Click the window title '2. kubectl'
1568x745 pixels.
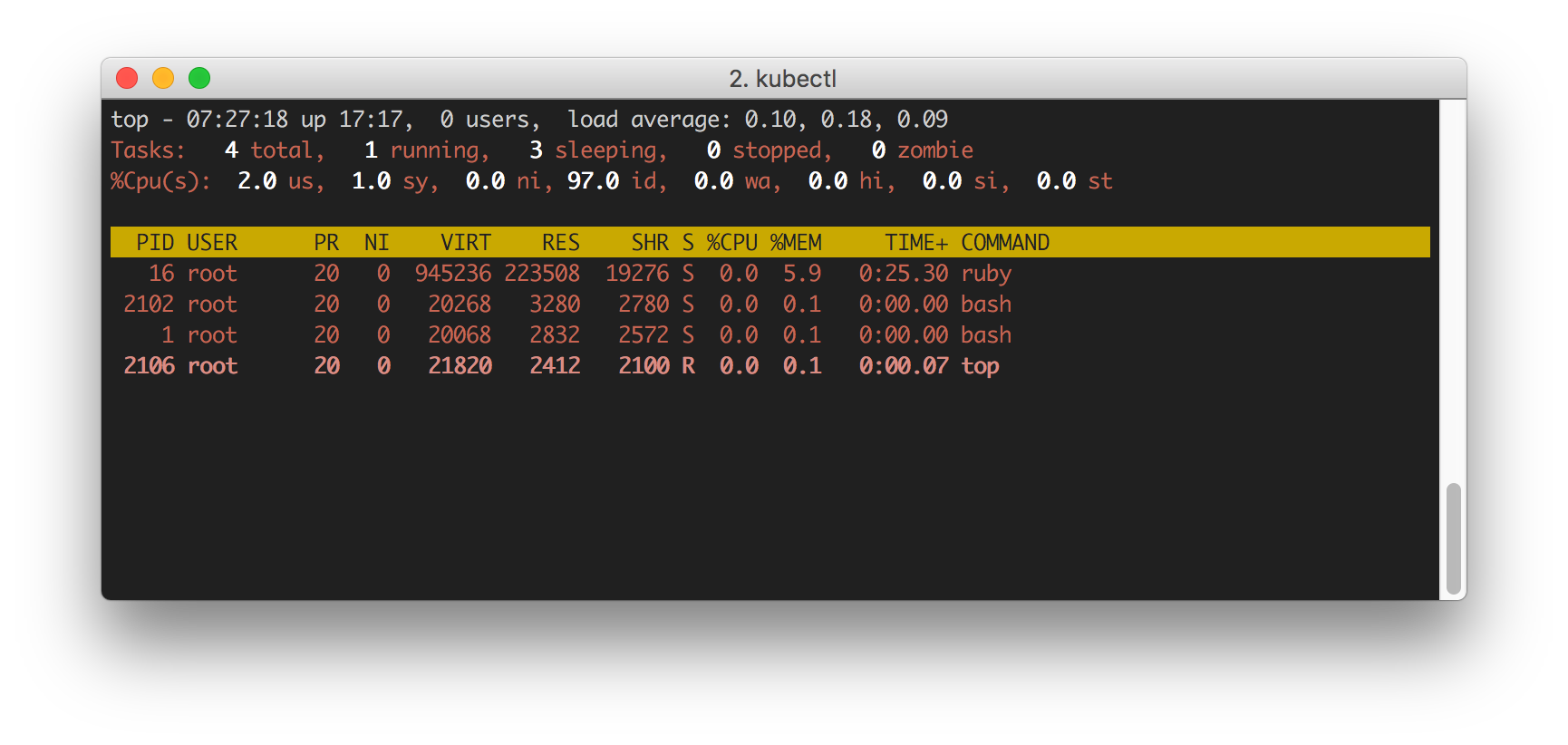tap(783, 79)
